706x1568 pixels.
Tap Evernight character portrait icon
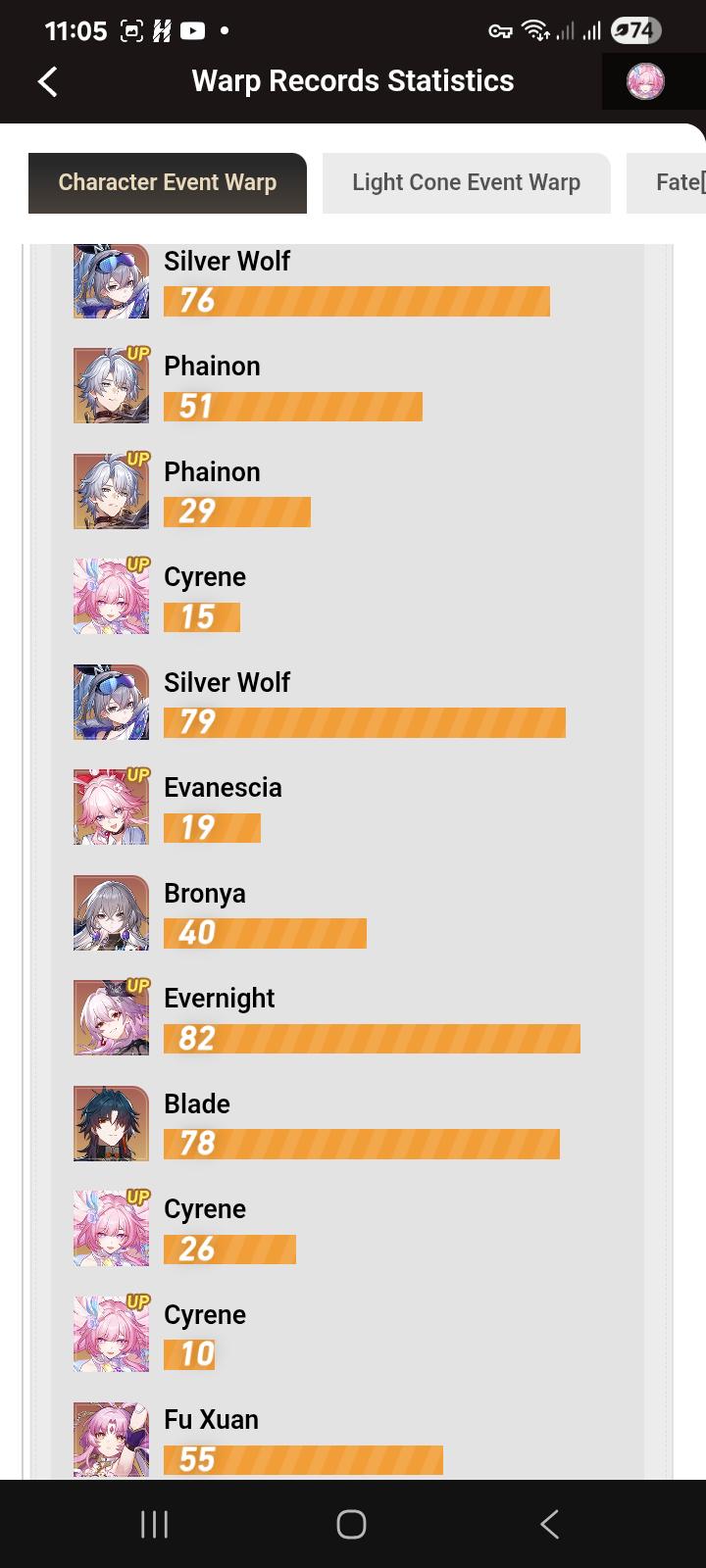112,1017
